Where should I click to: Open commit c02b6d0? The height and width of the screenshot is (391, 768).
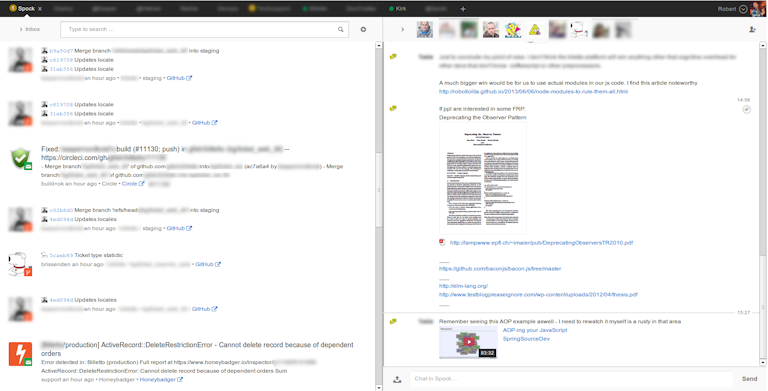pos(61,210)
